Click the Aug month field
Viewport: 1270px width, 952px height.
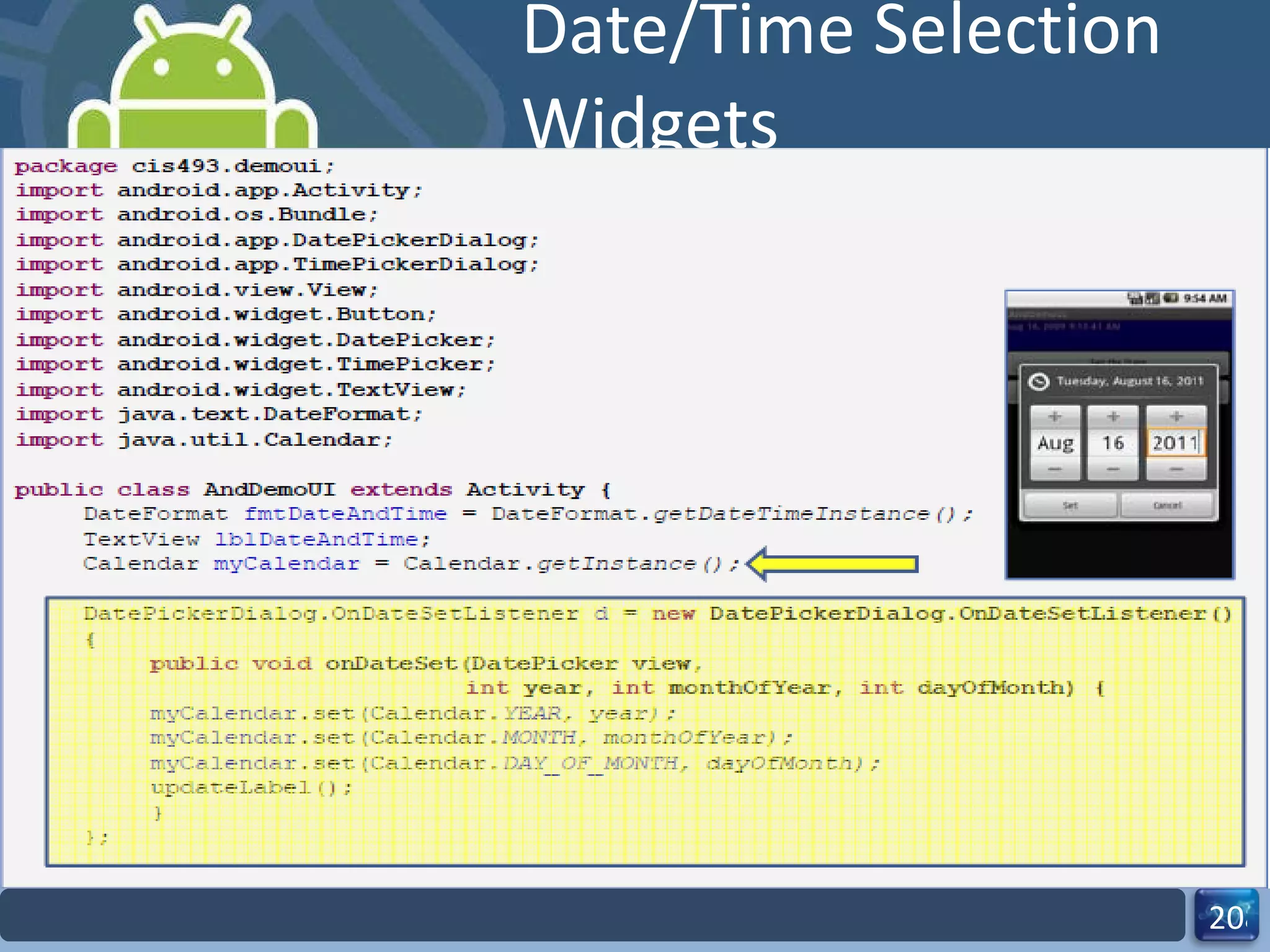coord(1055,443)
